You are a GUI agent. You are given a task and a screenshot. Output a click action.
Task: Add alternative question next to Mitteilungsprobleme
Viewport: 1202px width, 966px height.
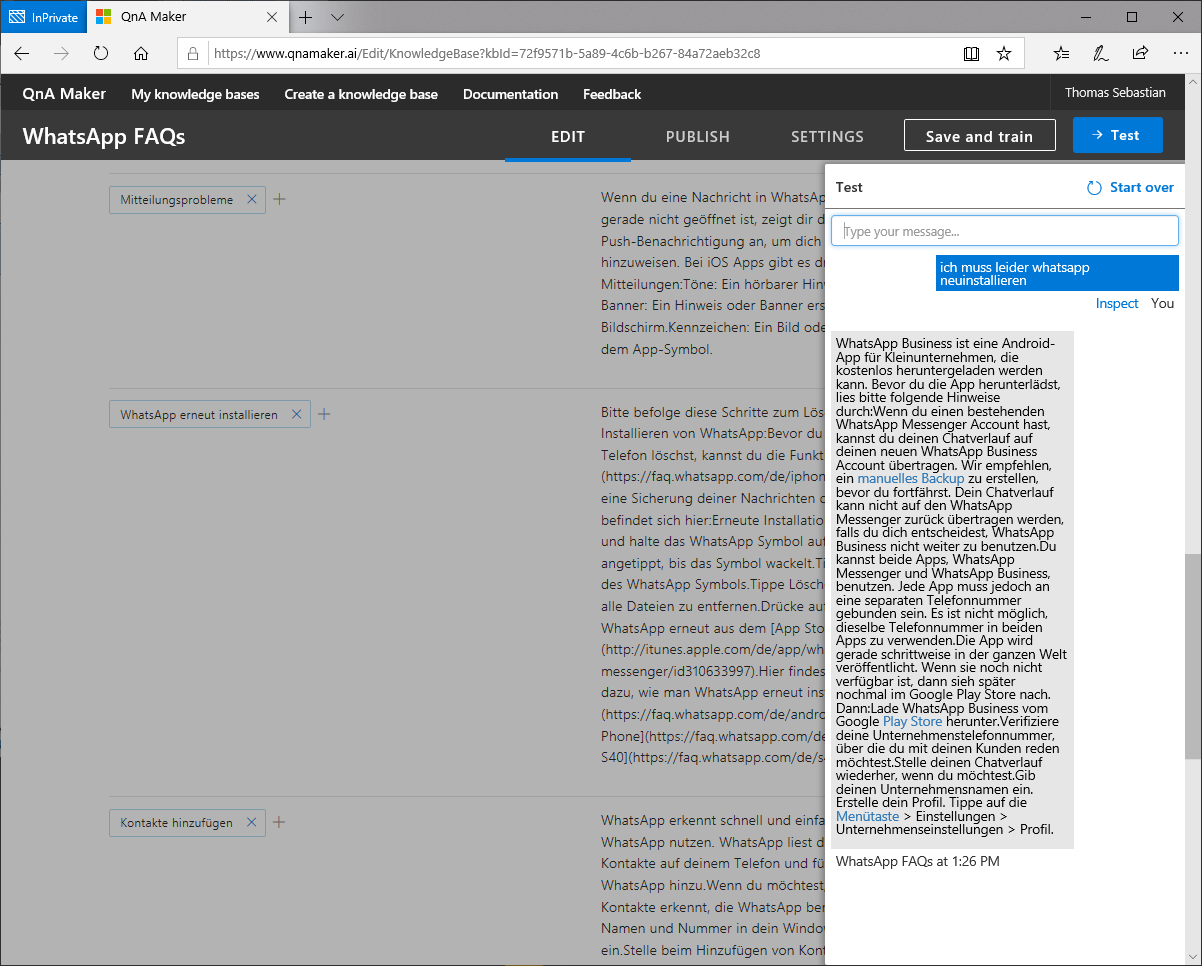click(x=280, y=200)
